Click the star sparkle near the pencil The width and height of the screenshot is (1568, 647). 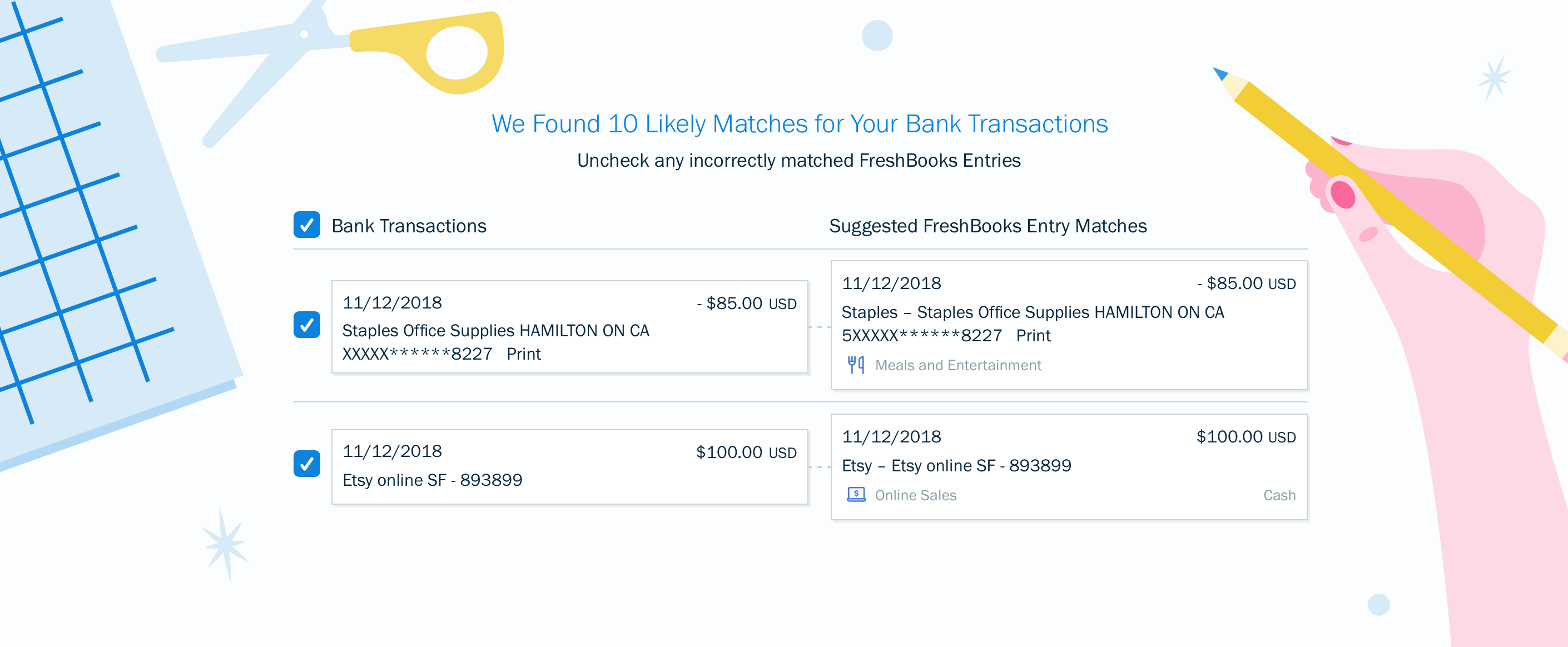tap(1495, 77)
